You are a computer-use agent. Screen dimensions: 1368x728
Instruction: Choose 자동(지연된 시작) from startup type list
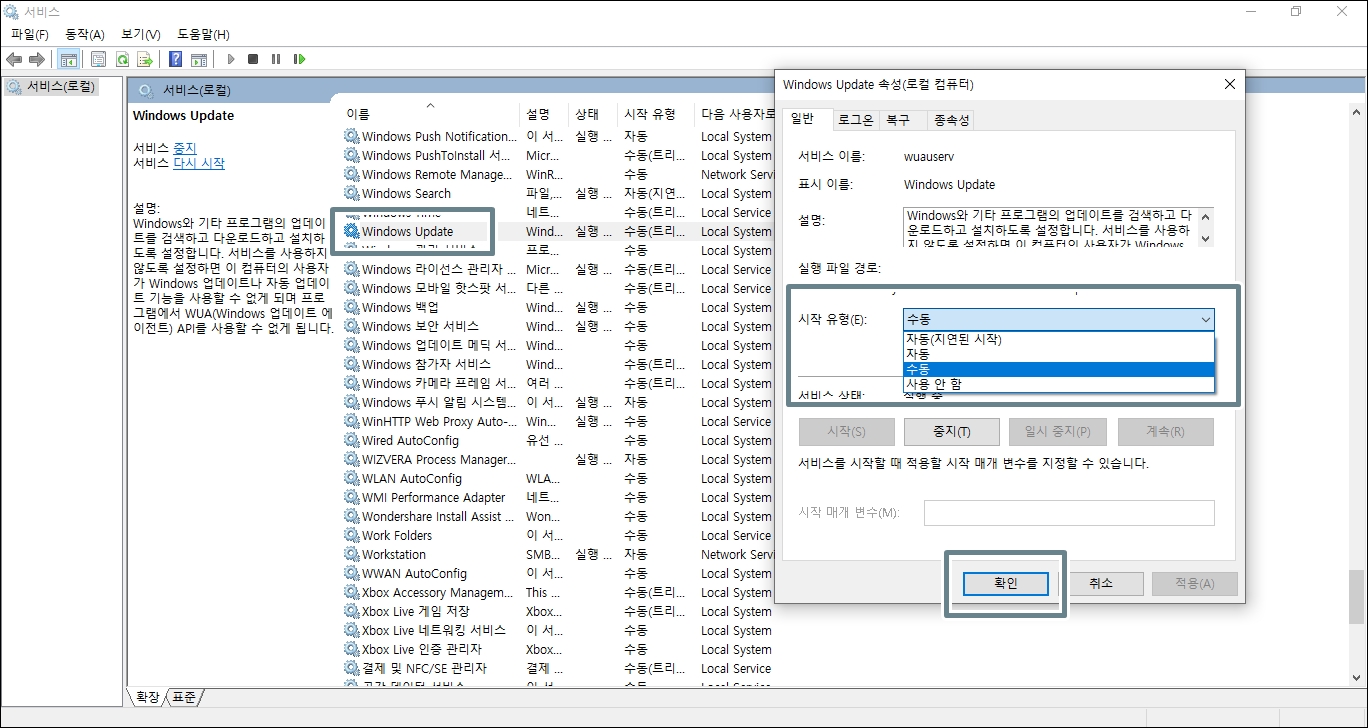[x=1059, y=339]
